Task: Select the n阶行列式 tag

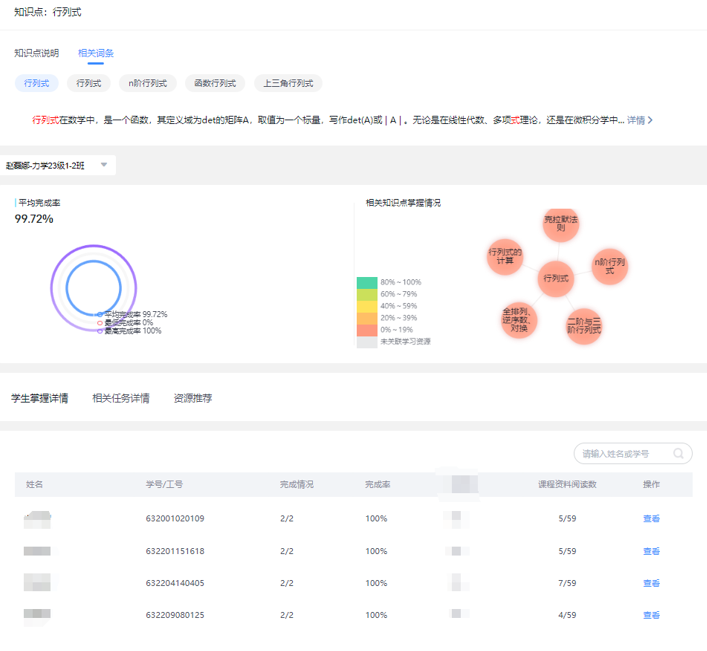Action: click(x=148, y=83)
